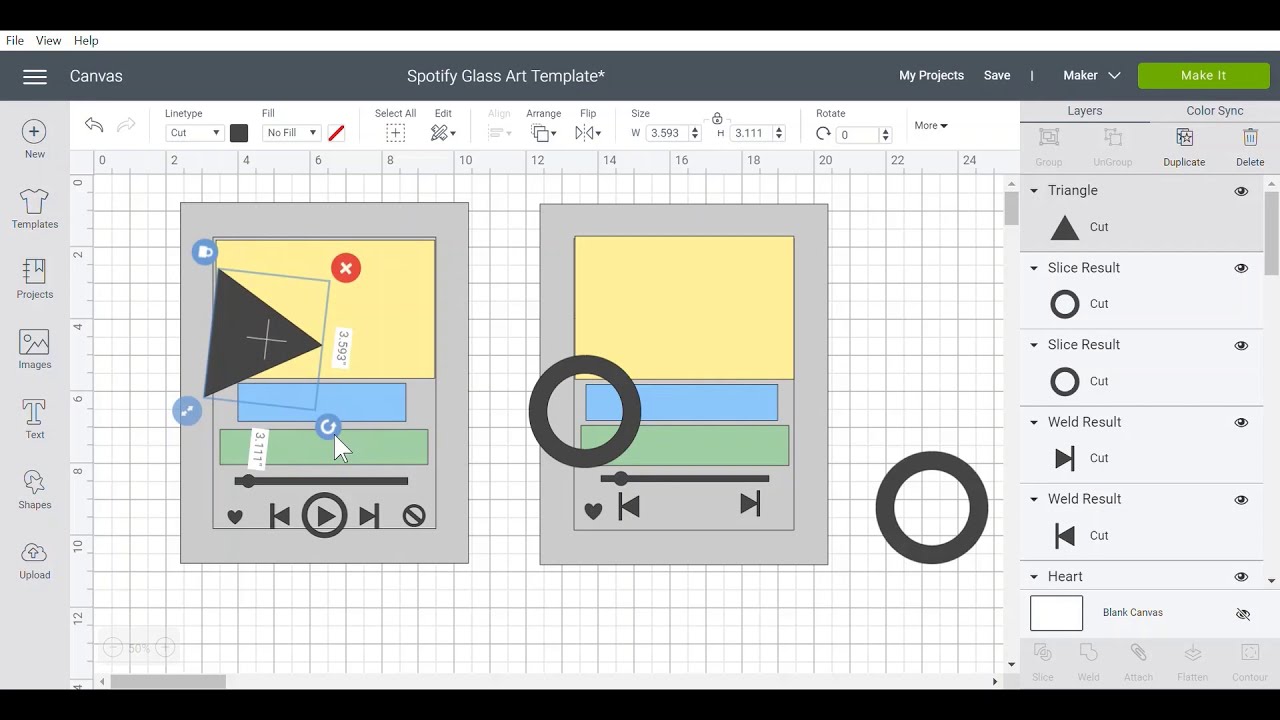This screenshot has height=720, width=1280.
Task: Select the Text tool
Action: point(34,419)
